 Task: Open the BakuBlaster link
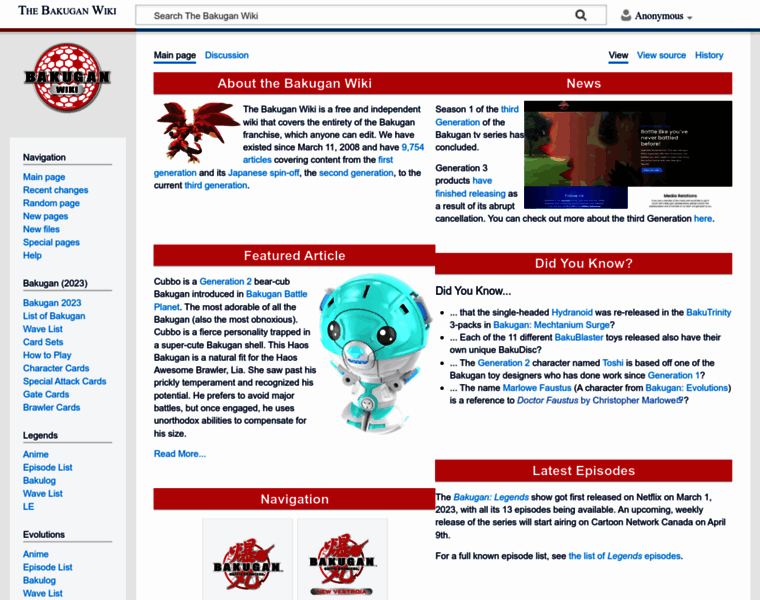coord(579,338)
